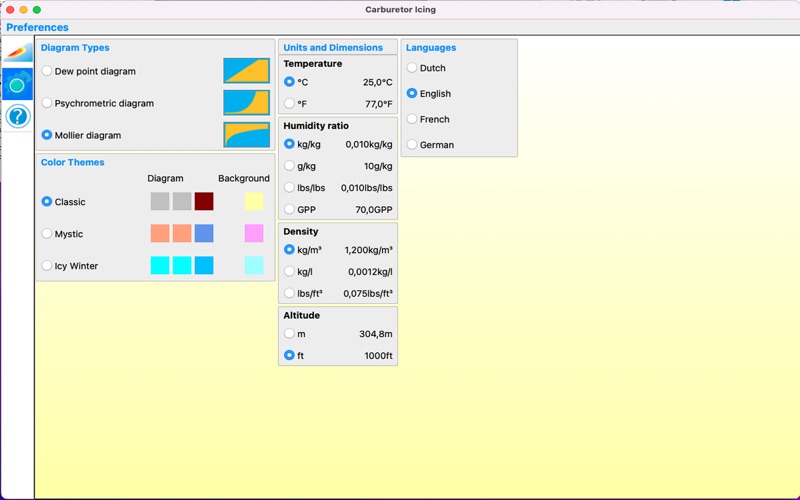The image size is (800, 500).
Task: Select lbs/ft³ density unit
Action: coord(289,293)
